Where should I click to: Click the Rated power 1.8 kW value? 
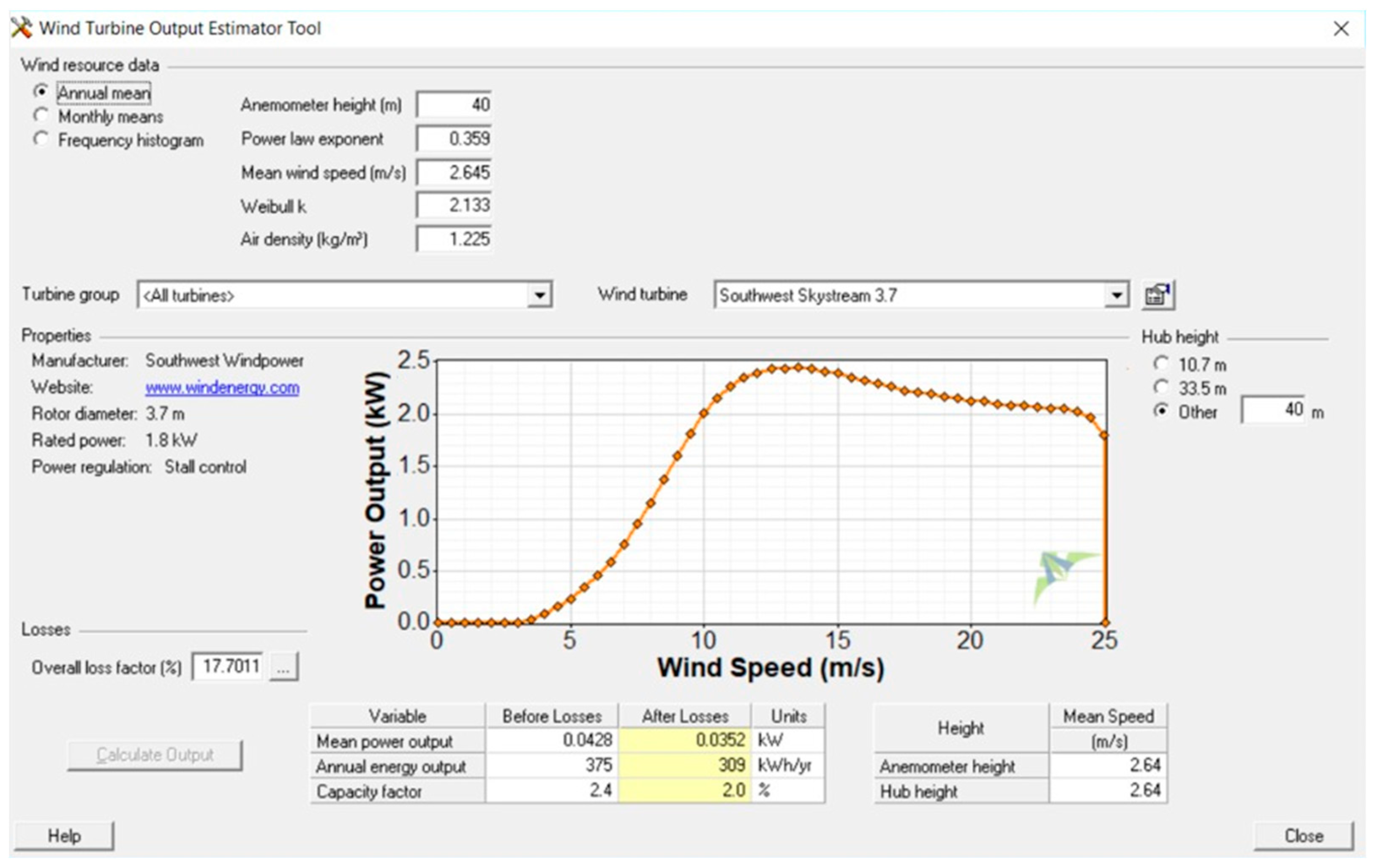point(171,439)
